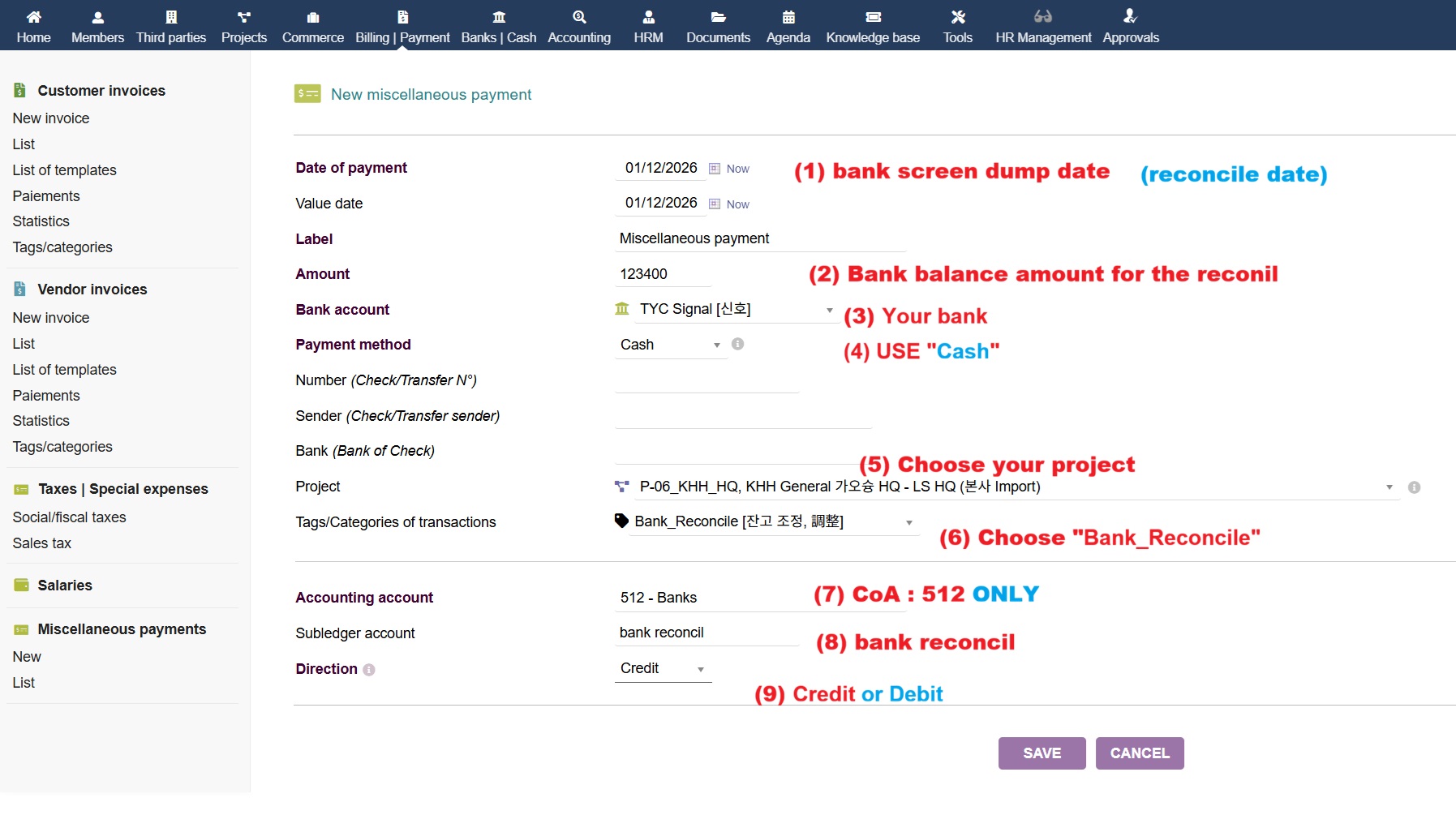Expand the Payment method dropdown
Screen dimensions: 1456x815
(x=716, y=345)
